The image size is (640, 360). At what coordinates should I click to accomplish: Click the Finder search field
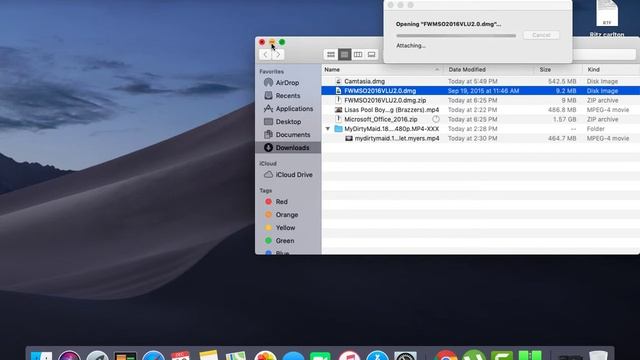pos(604,54)
